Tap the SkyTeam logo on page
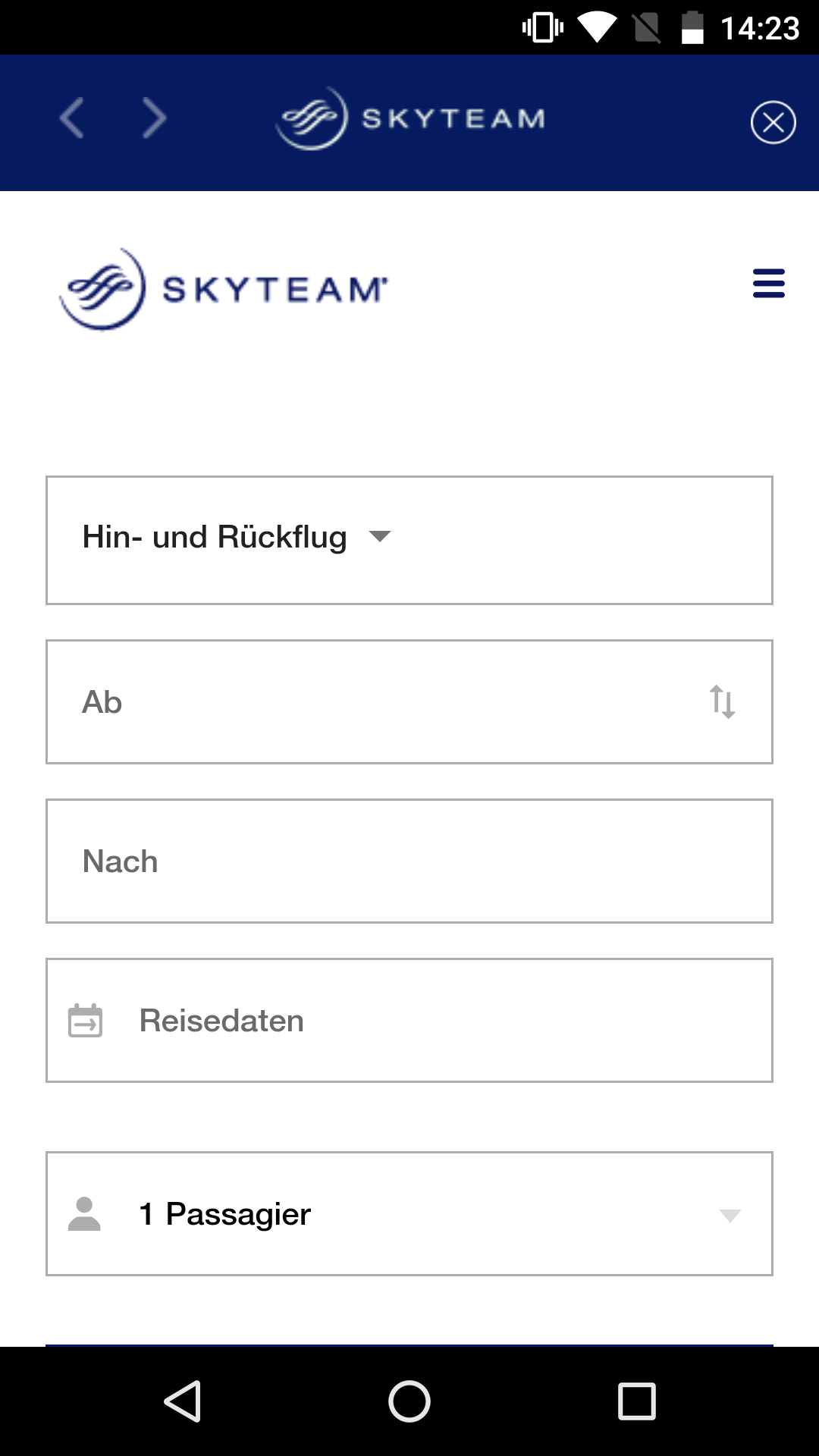The height and width of the screenshot is (1456, 819). coord(224,289)
